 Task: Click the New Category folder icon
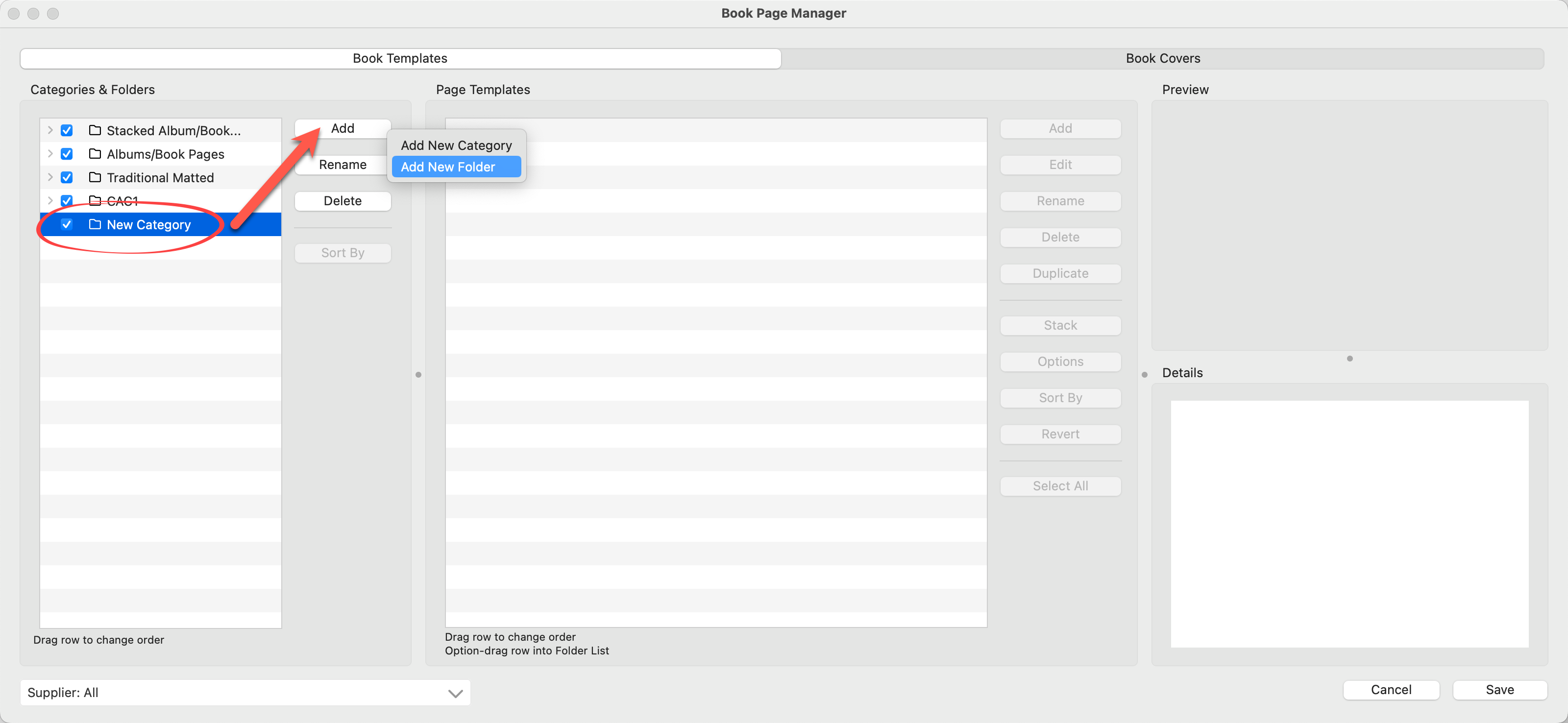(95, 224)
